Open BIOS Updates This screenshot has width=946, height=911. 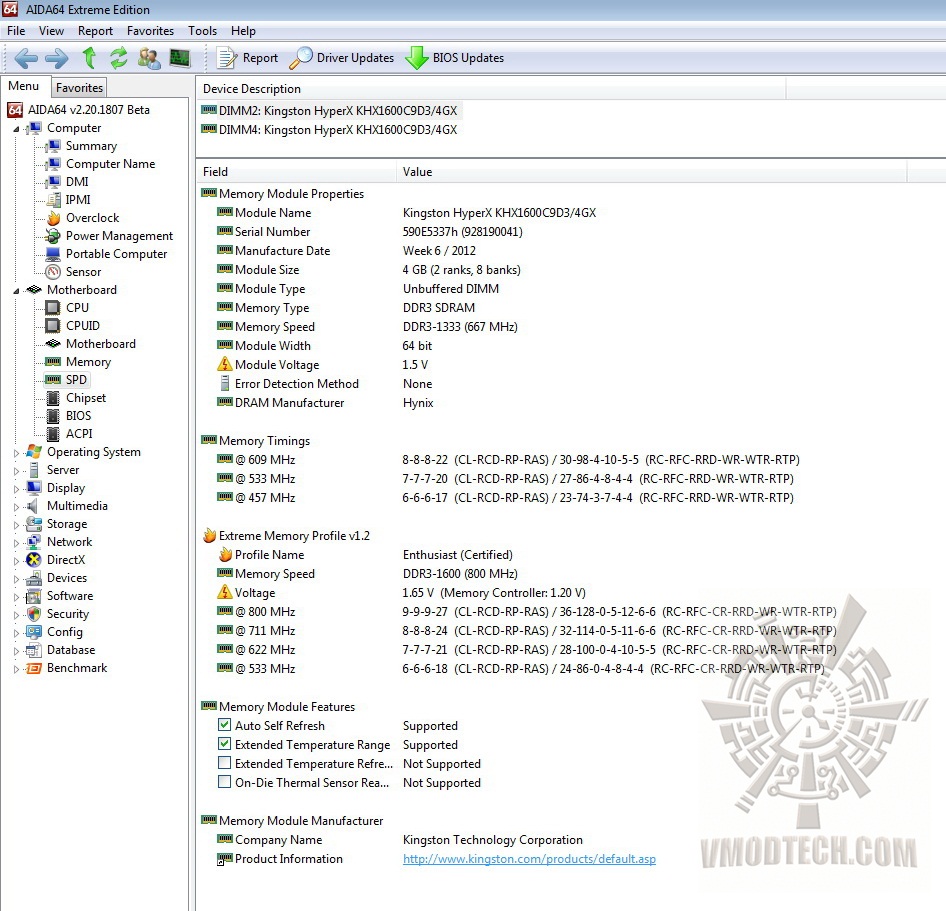point(454,58)
